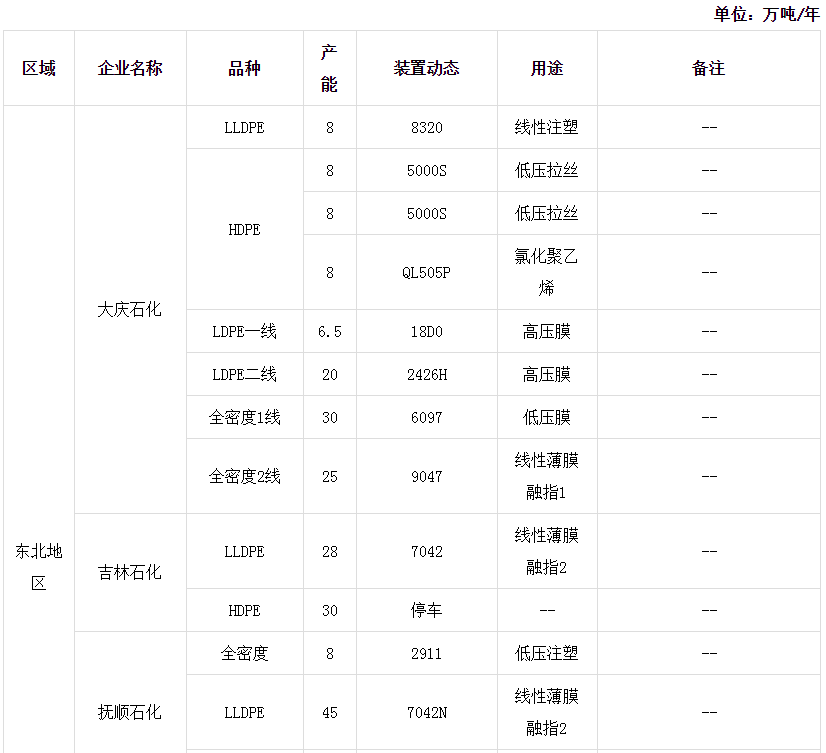Screen dimensions: 826x753
Task: Click the 产能 column header
Action: (x=330, y=68)
